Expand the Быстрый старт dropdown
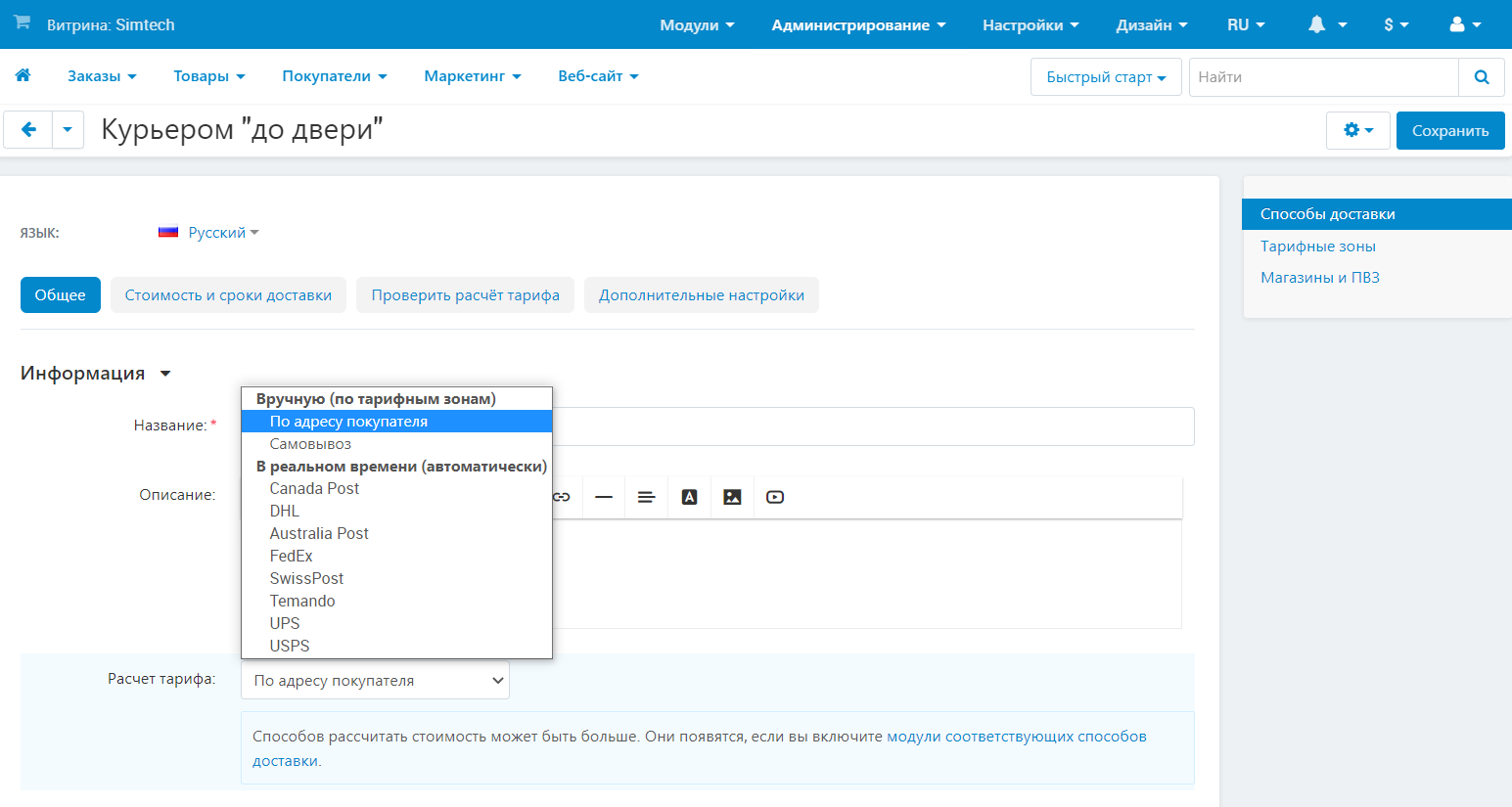The height and width of the screenshot is (807, 1512). click(1106, 77)
